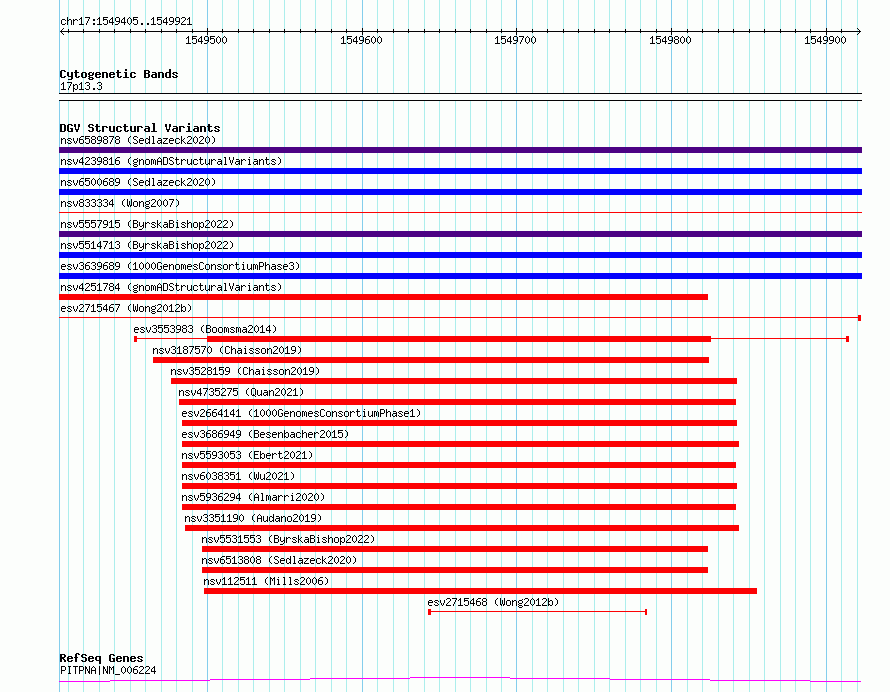This screenshot has width=890, height=692.
Task: Click the ruler's right arrow end
Action: 859,31
